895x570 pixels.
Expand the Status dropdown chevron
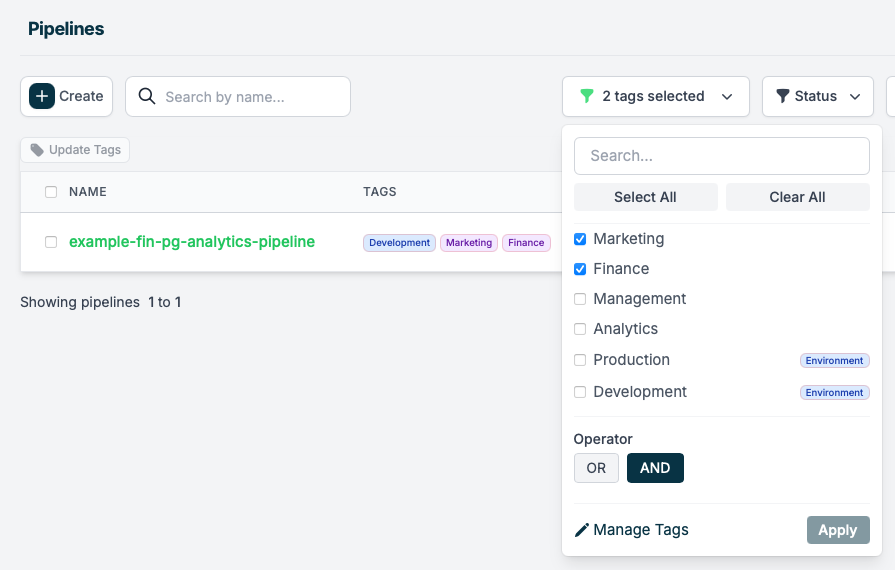tap(854, 97)
